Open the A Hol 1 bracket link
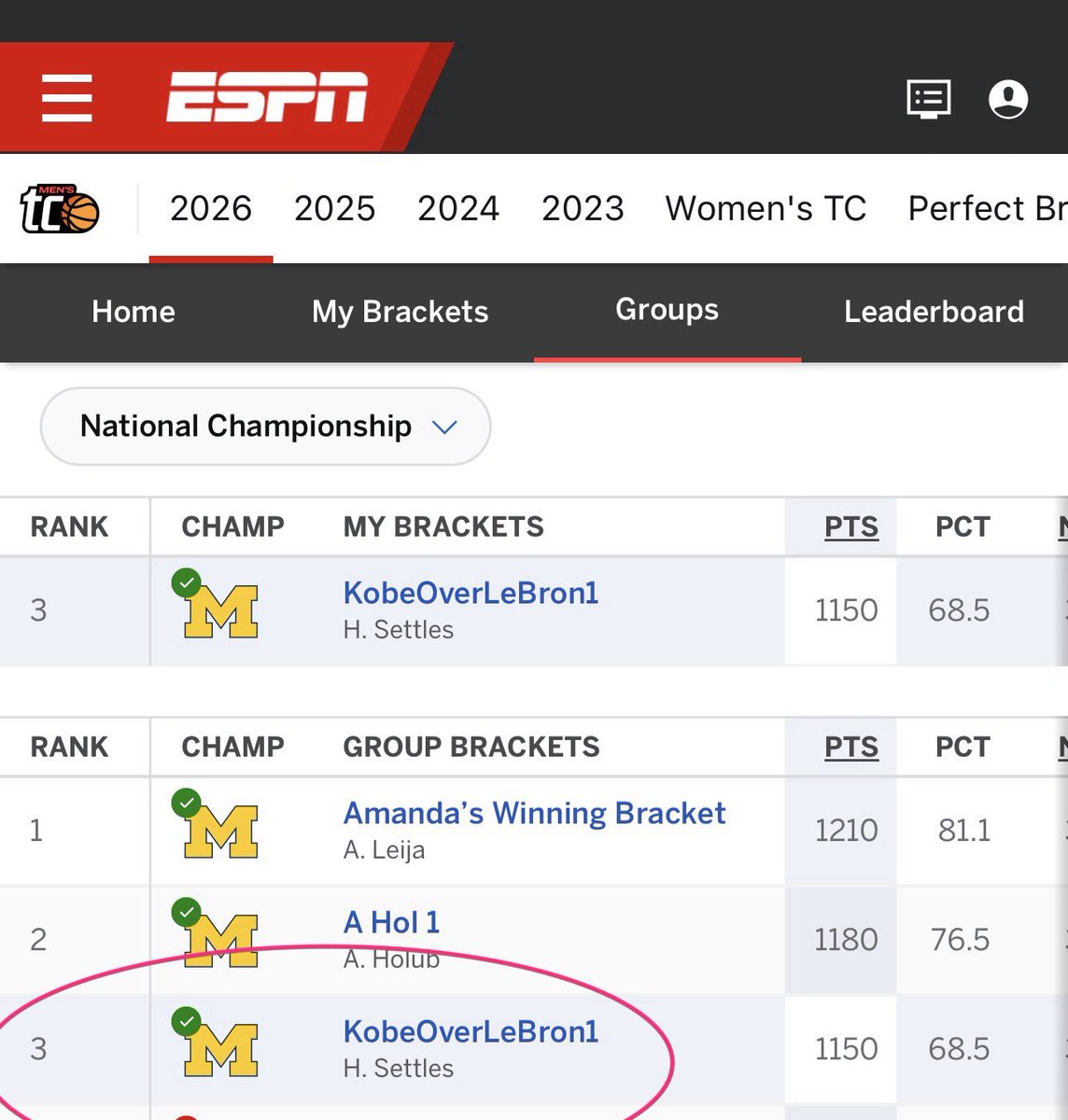Image resolution: width=1068 pixels, height=1120 pixels. pyautogui.click(x=391, y=922)
